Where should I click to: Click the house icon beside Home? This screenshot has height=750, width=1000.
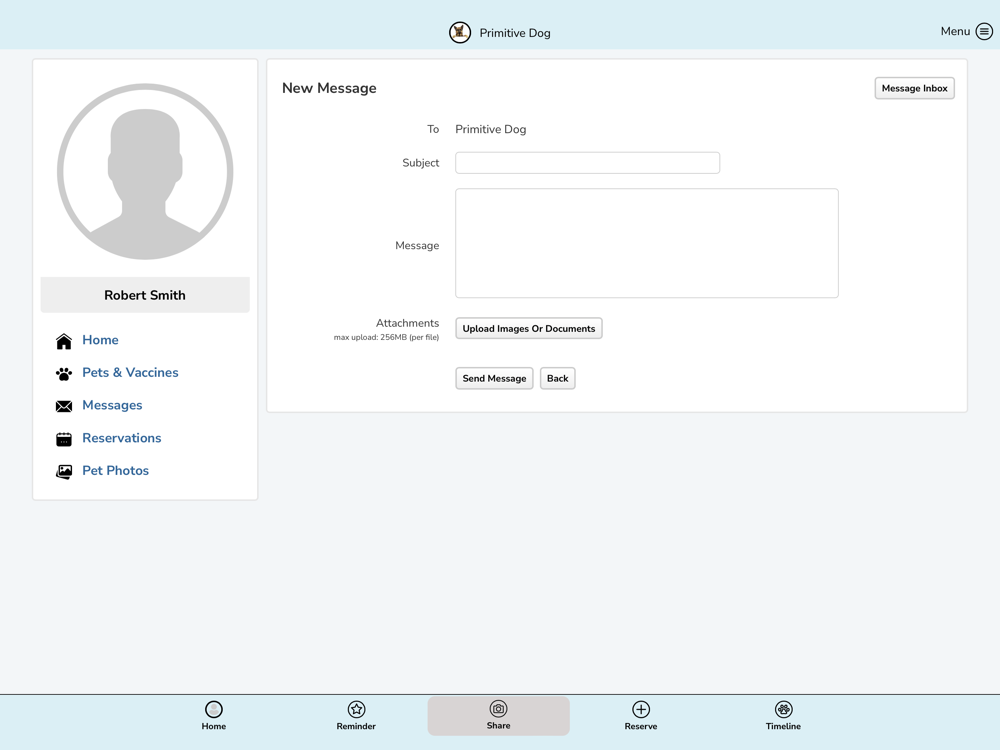click(x=64, y=341)
